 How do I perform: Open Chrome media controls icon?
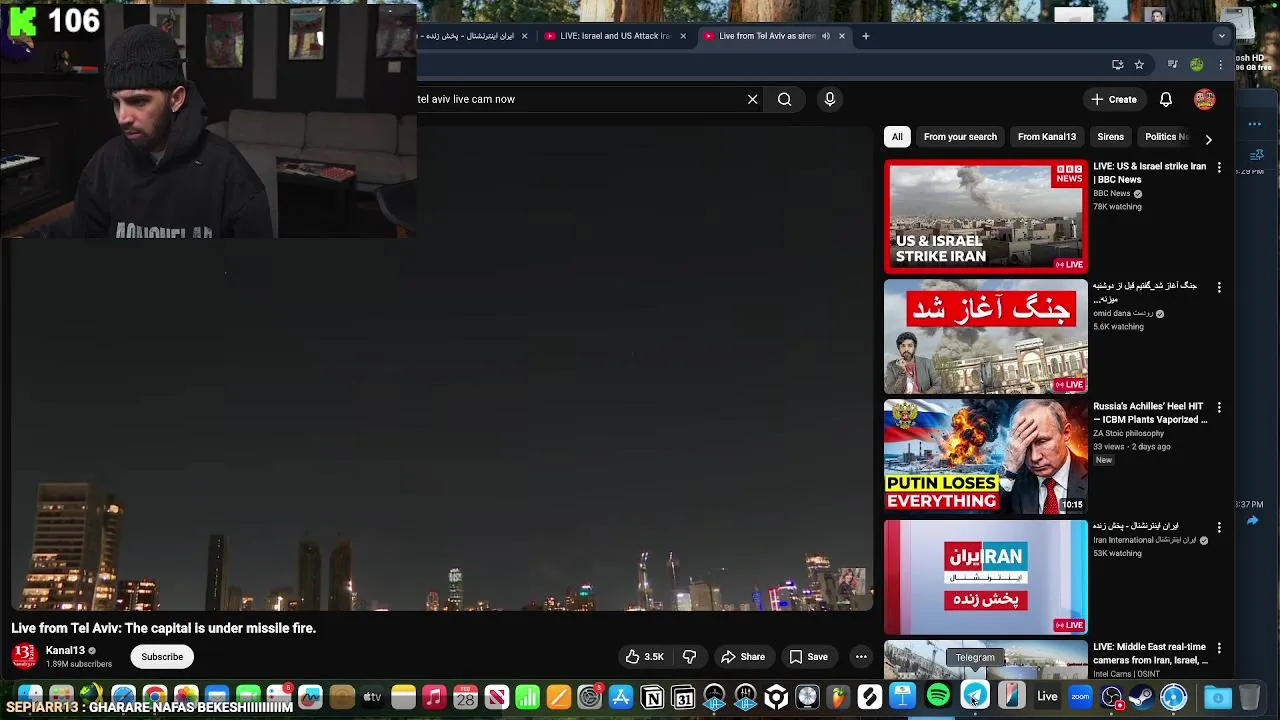(x=1172, y=64)
